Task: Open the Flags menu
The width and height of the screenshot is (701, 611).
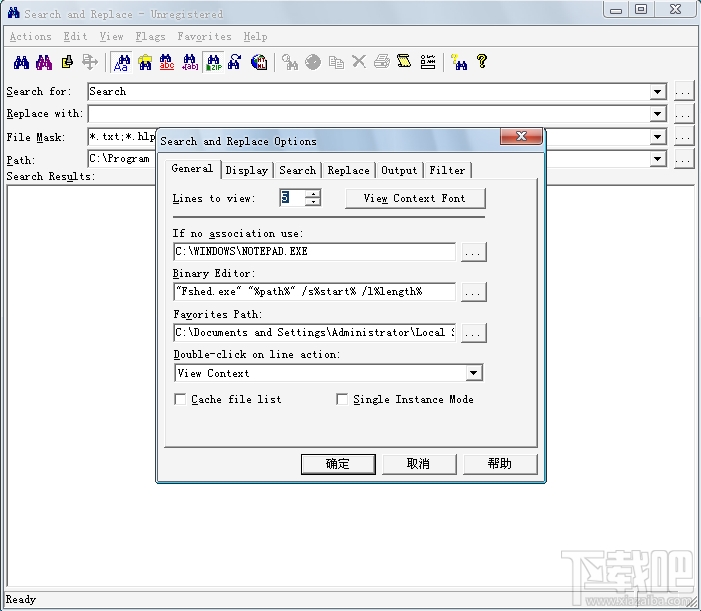Action: 151,37
